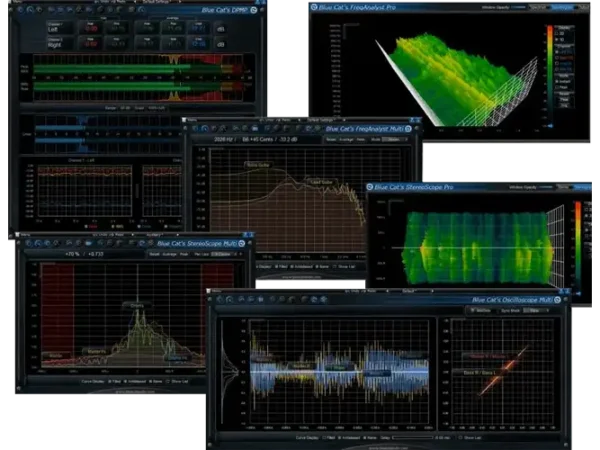Click the Right channel name box in DPMP
Screen dimensions: 600x450
[60, 43]
